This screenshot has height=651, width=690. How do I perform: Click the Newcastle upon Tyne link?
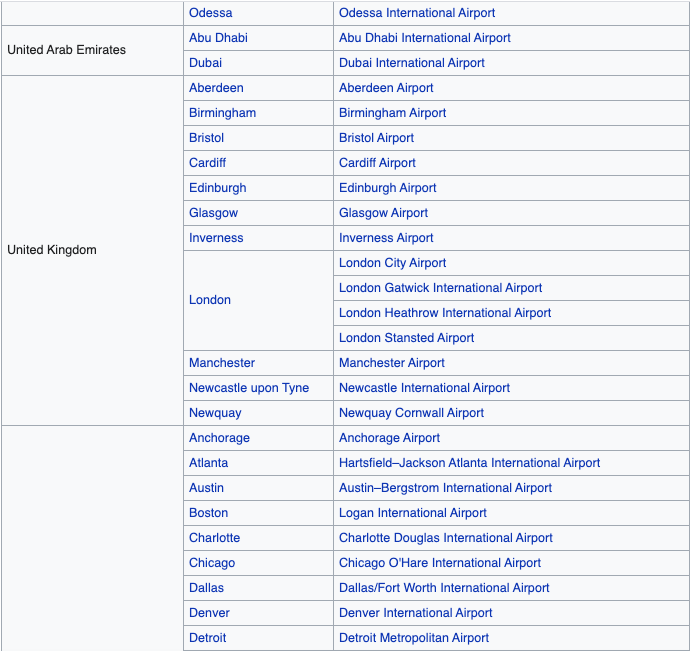click(249, 388)
